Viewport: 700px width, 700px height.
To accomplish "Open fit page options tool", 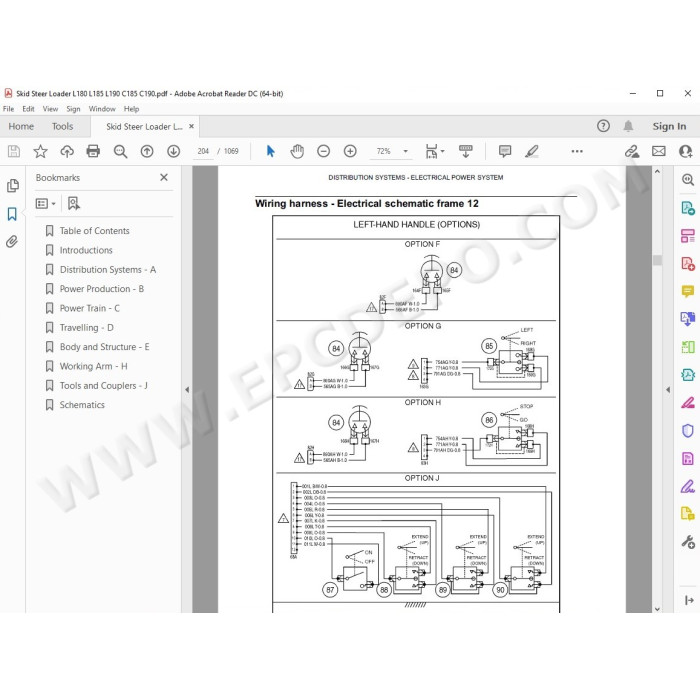I will point(431,151).
